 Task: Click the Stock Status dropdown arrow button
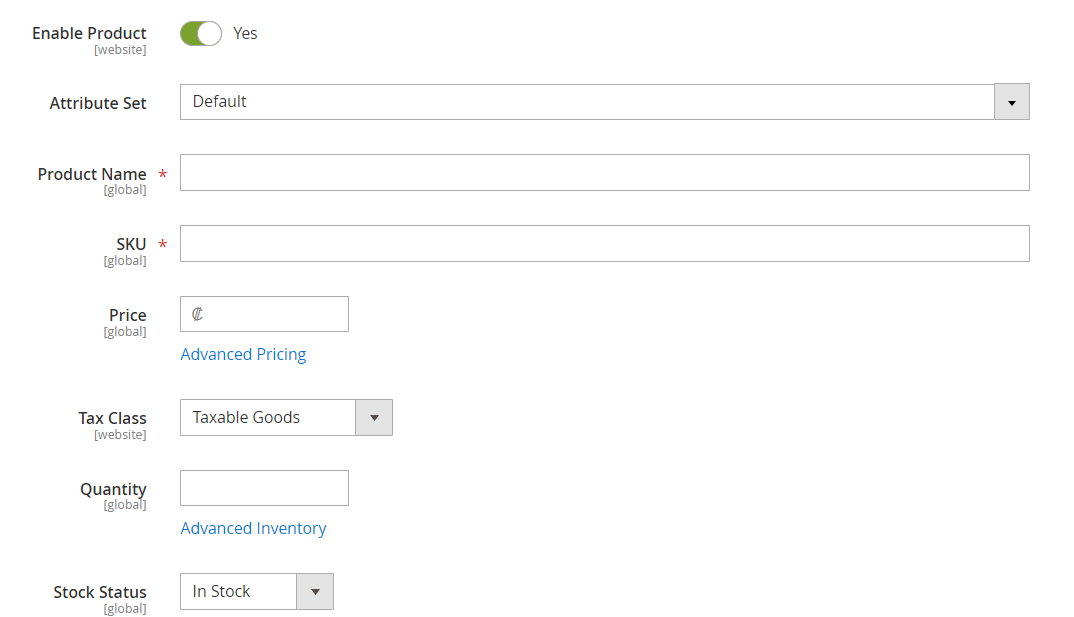[x=315, y=591]
